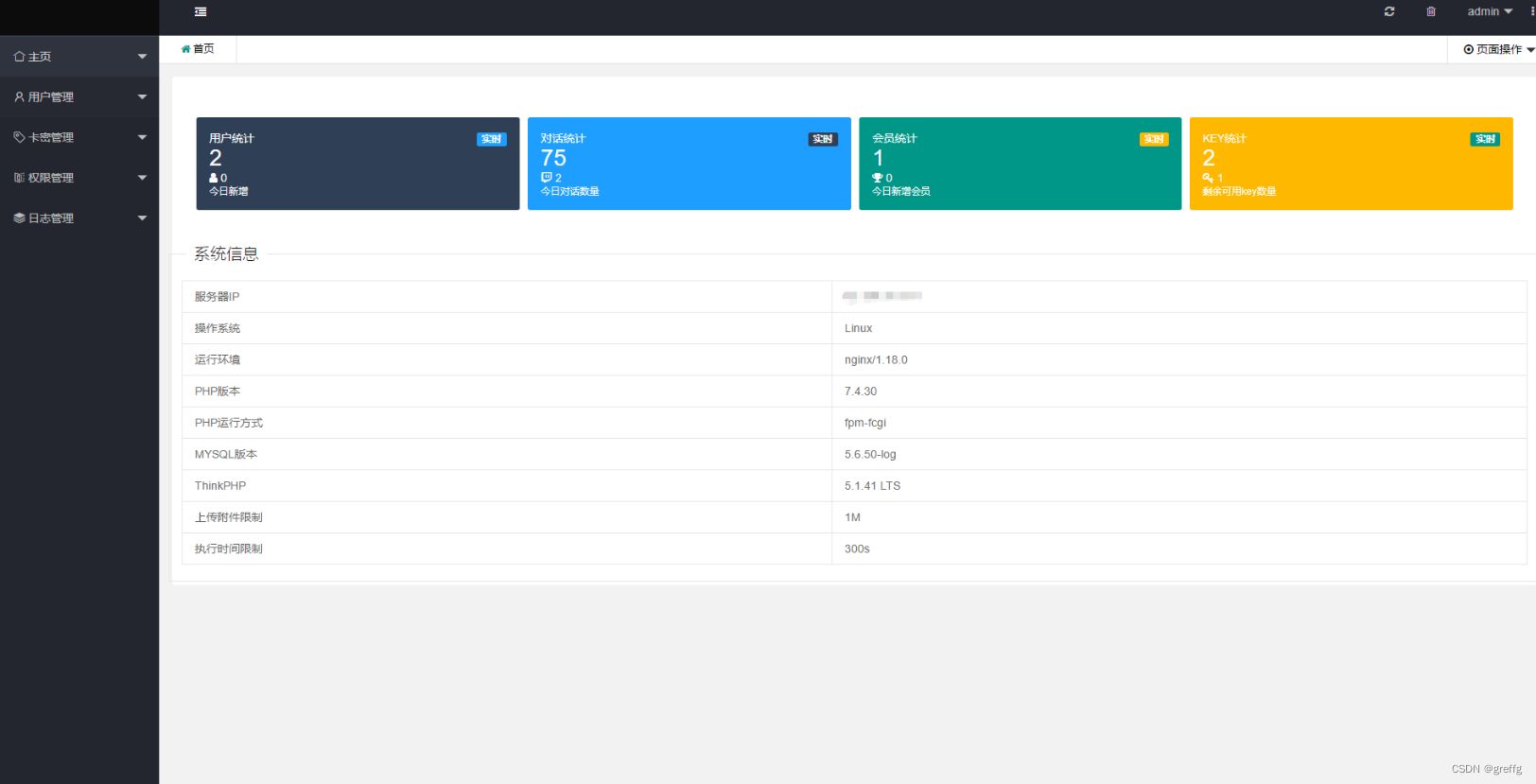Click the green 会员统计 card

pos(1020,164)
